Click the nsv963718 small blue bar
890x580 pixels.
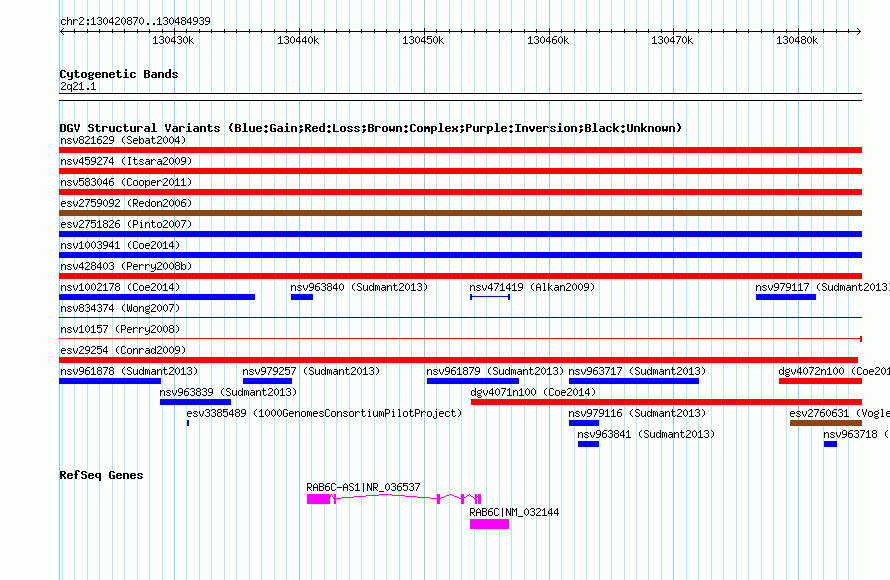point(830,444)
